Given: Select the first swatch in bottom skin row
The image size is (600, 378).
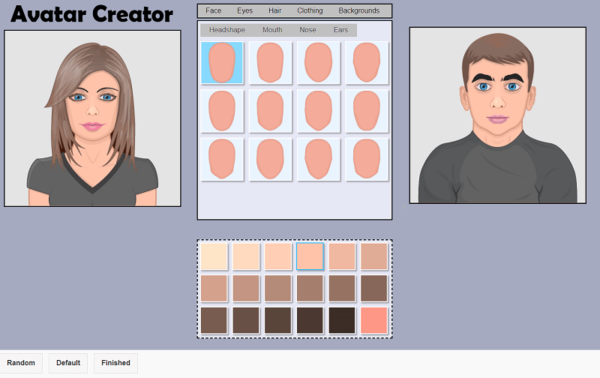Looking at the screenshot, I should pos(214,321).
